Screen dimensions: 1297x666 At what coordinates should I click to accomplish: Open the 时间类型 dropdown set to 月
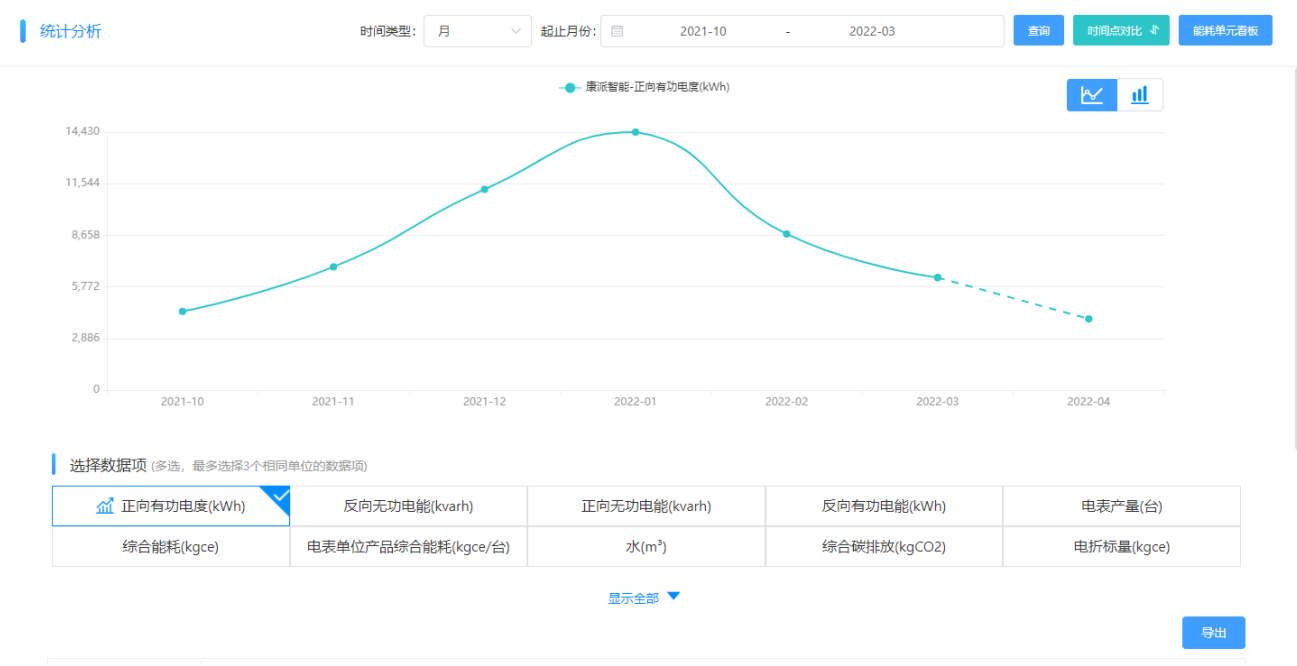(x=478, y=31)
